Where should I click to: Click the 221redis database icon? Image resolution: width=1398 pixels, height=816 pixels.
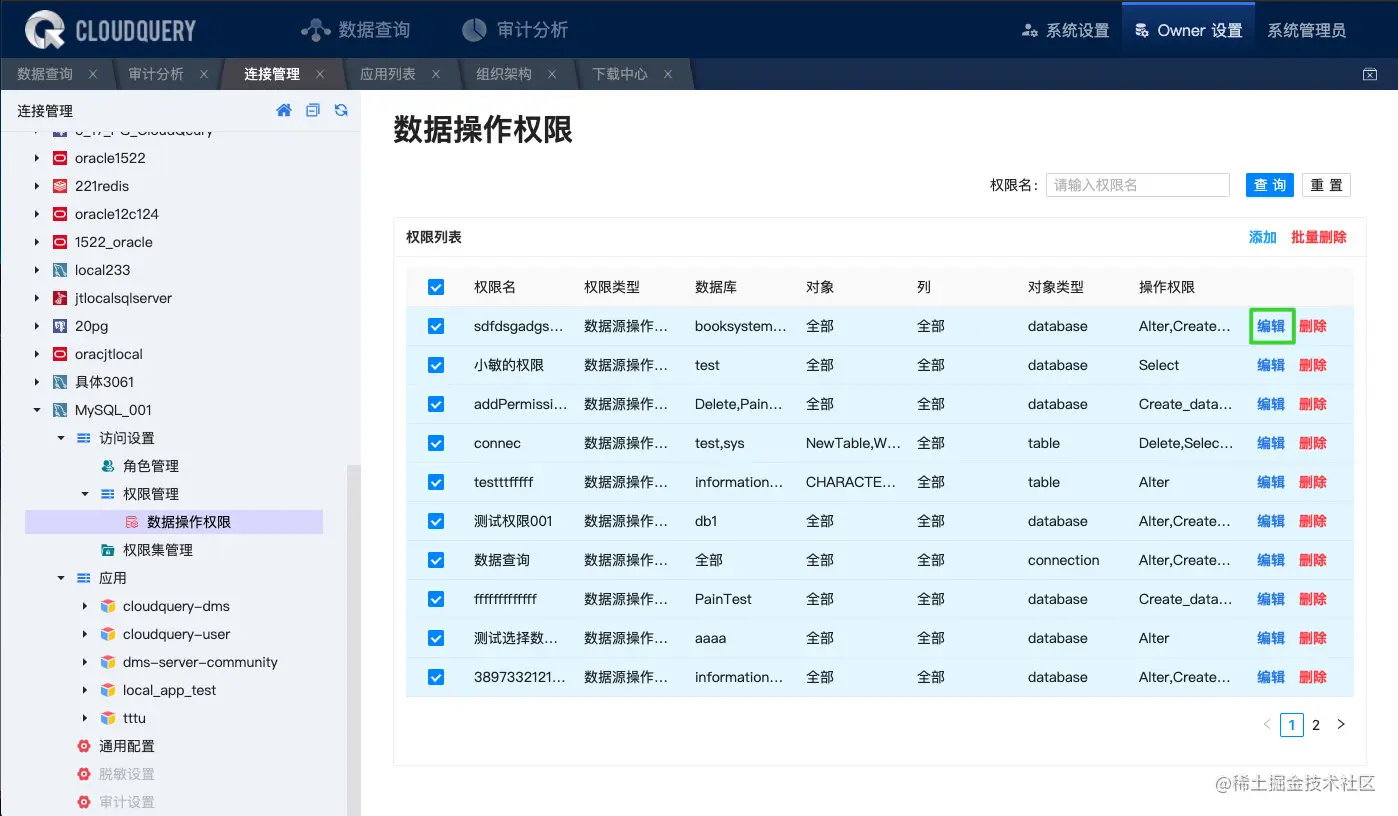coord(60,186)
